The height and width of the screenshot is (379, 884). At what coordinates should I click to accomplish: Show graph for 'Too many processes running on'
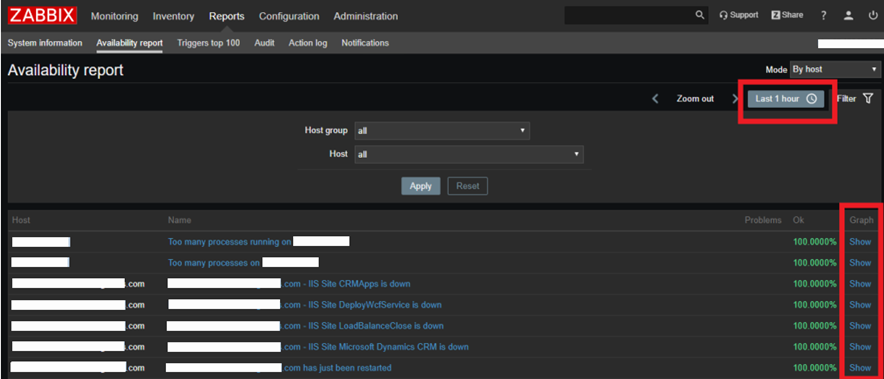click(860, 242)
